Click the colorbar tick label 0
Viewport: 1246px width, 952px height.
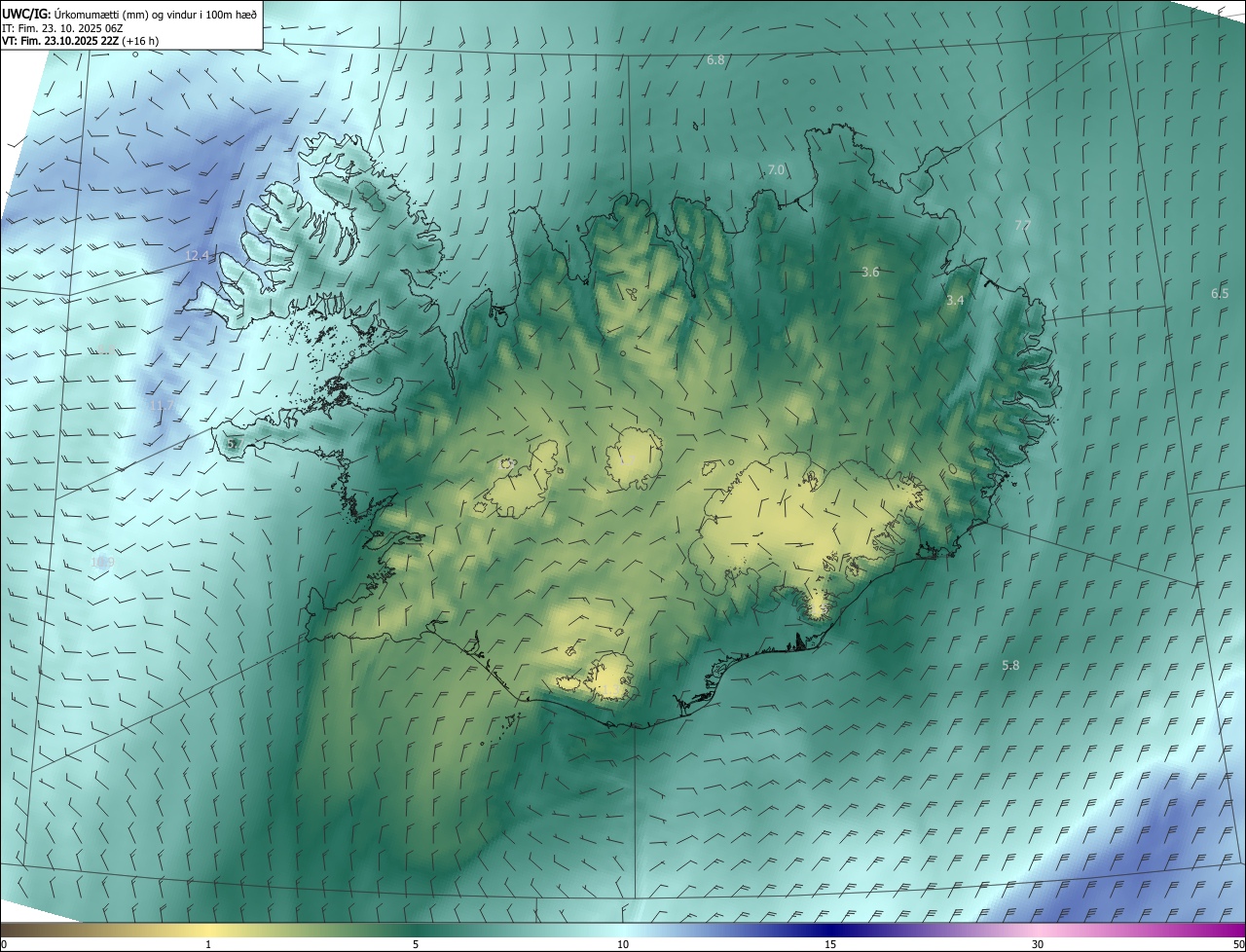(4, 944)
